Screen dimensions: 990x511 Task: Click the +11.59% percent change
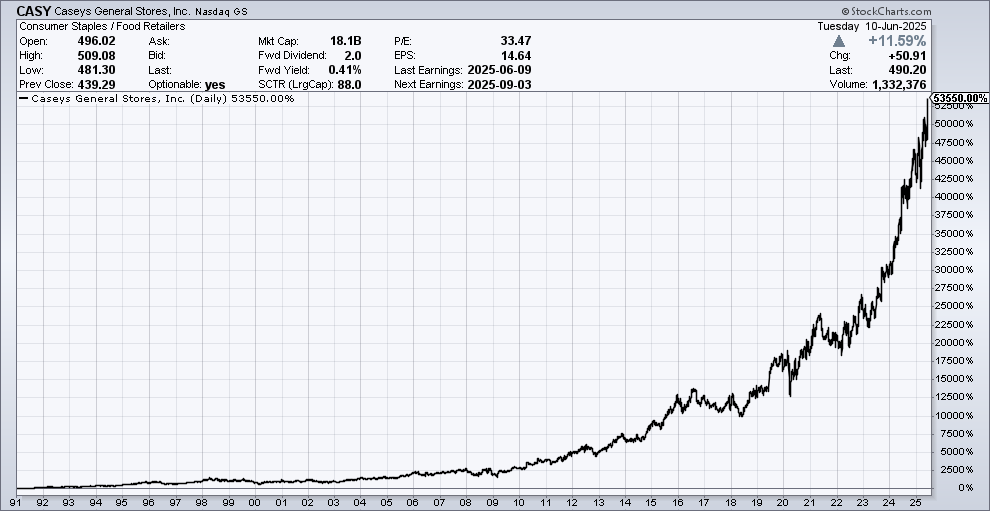click(x=897, y=41)
